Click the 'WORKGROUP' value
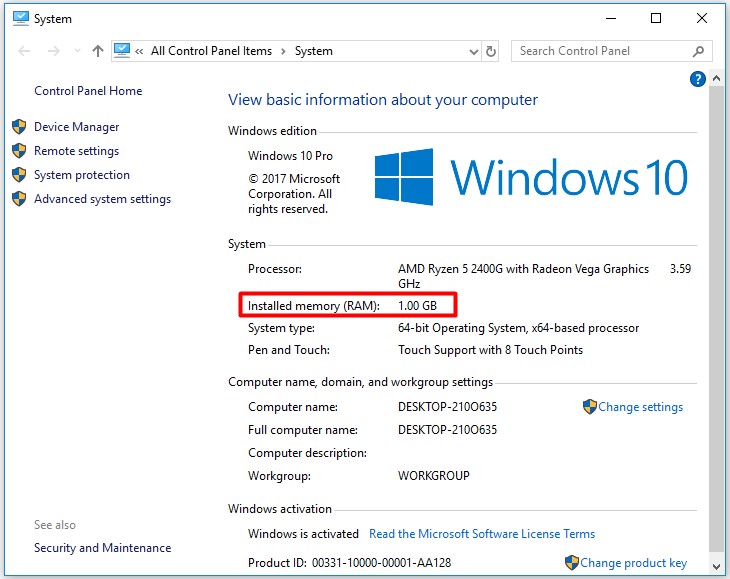The width and height of the screenshot is (730, 579). pos(434,476)
